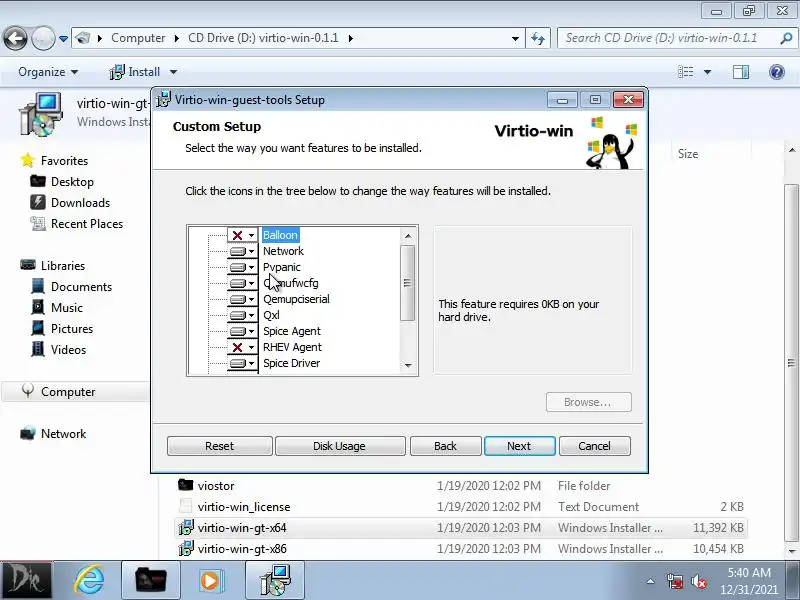Open Internet Explorer from the taskbar
Viewport: 800px width, 600px height.
tap(88, 580)
